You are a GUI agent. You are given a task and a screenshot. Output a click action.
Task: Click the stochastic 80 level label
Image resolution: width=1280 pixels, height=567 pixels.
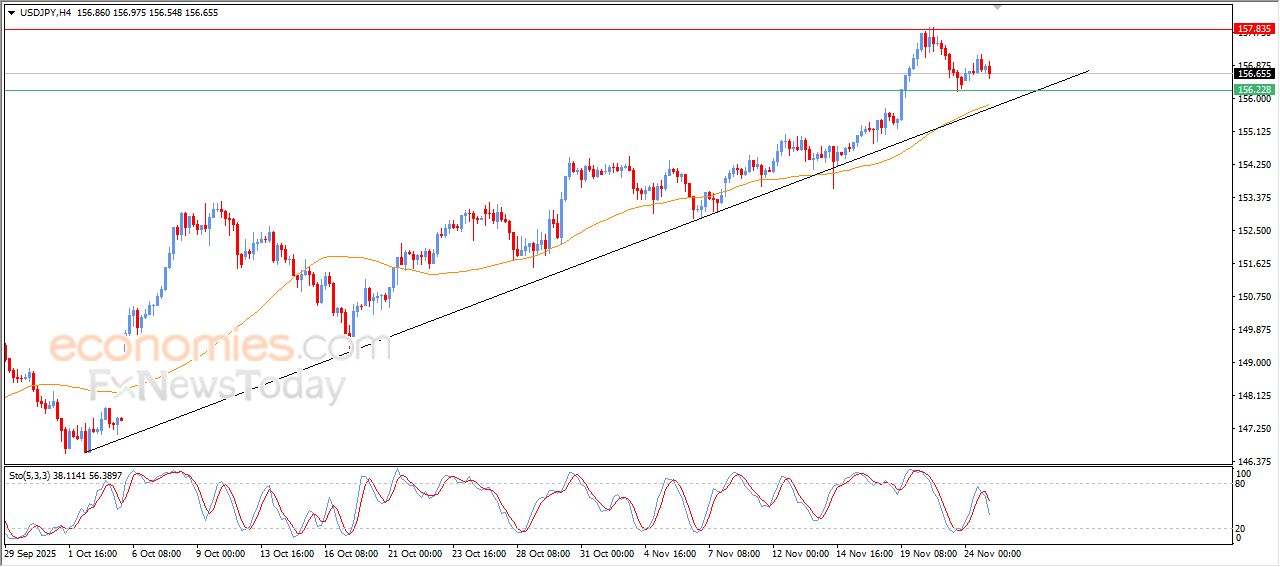1242,484
